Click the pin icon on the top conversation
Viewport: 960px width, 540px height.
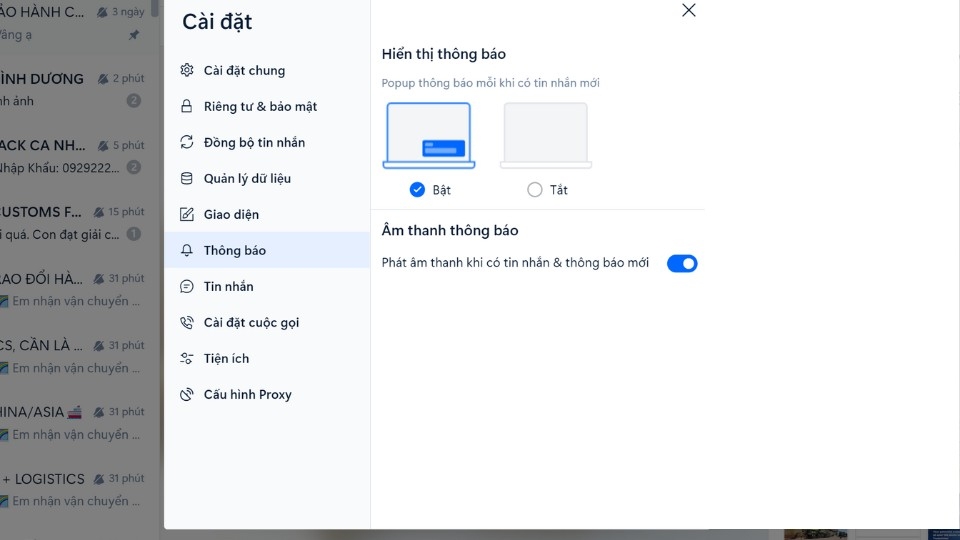click(x=133, y=35)
